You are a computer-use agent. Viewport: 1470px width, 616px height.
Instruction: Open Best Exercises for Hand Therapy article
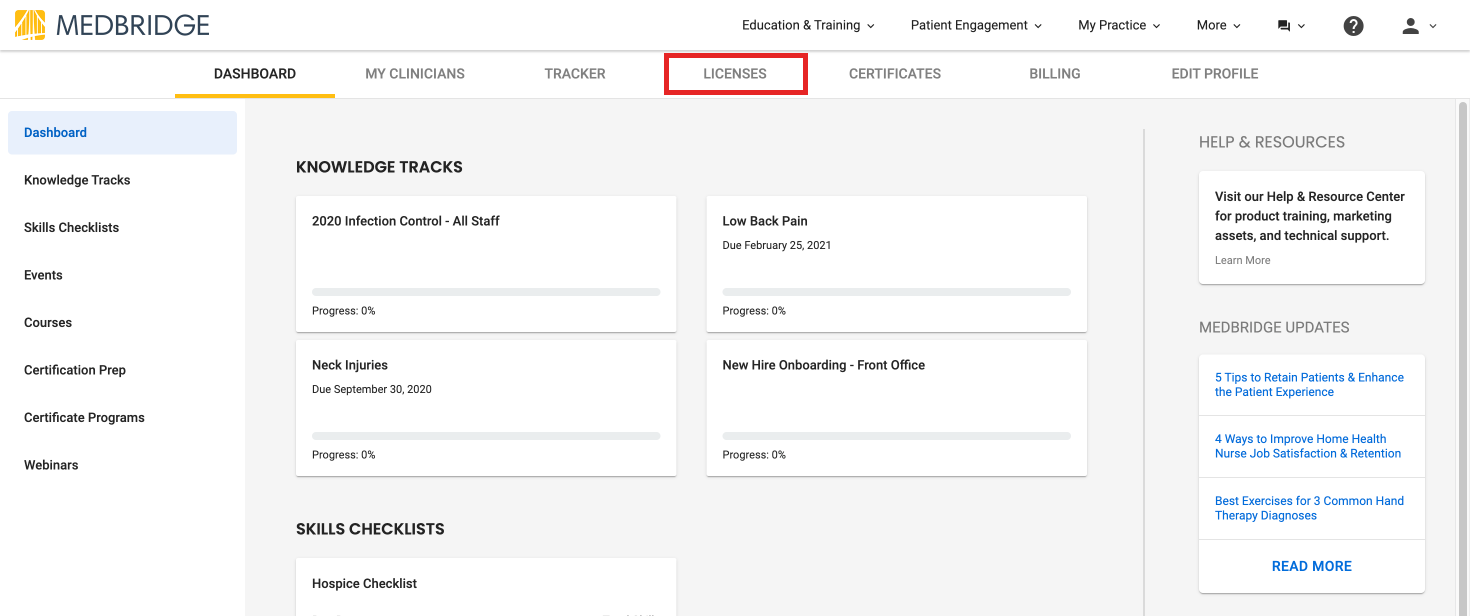[x=1309, y=508]
